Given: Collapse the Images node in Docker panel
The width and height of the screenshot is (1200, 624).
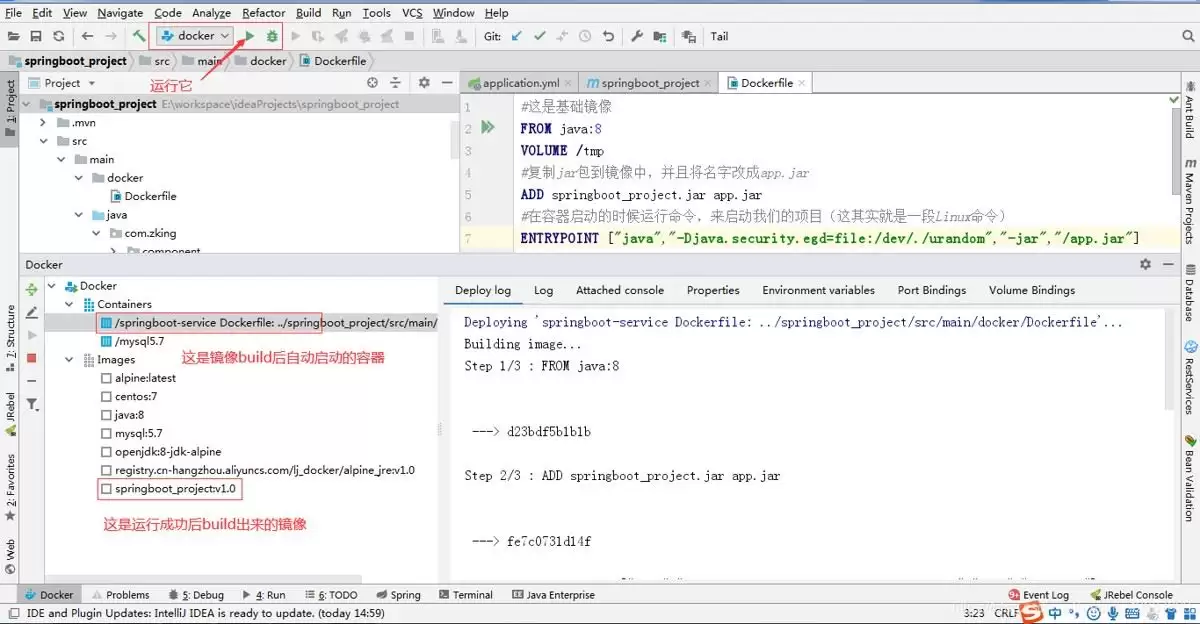Looking at the screenshot, I should point(69,359).
